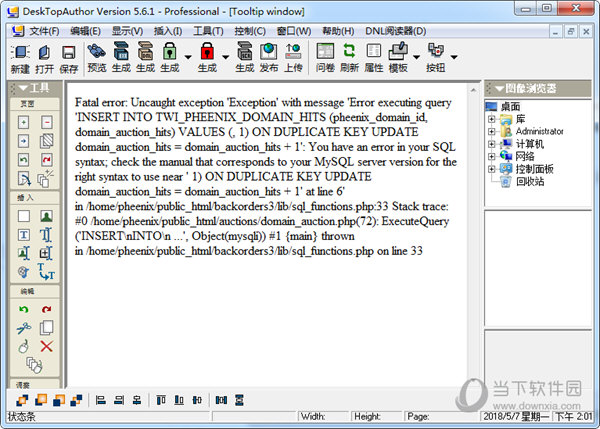The height and width of the screenshot is (429, 600).
Task: Click the remove page minus icon
Action: pos(46,122)
